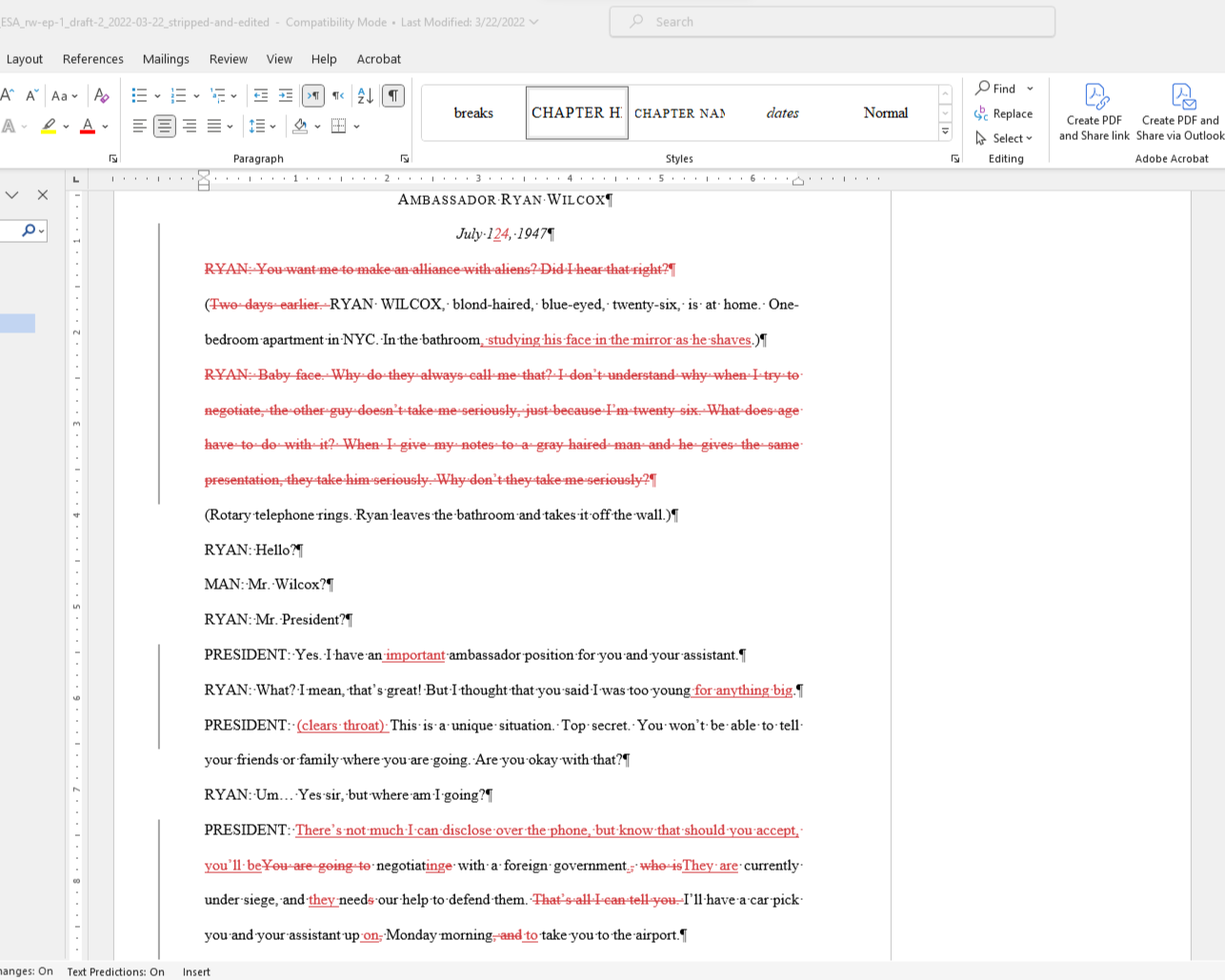Set left-to-right text direction
The height and width of the screenshot is (980, 1225).
pos(313,95)
